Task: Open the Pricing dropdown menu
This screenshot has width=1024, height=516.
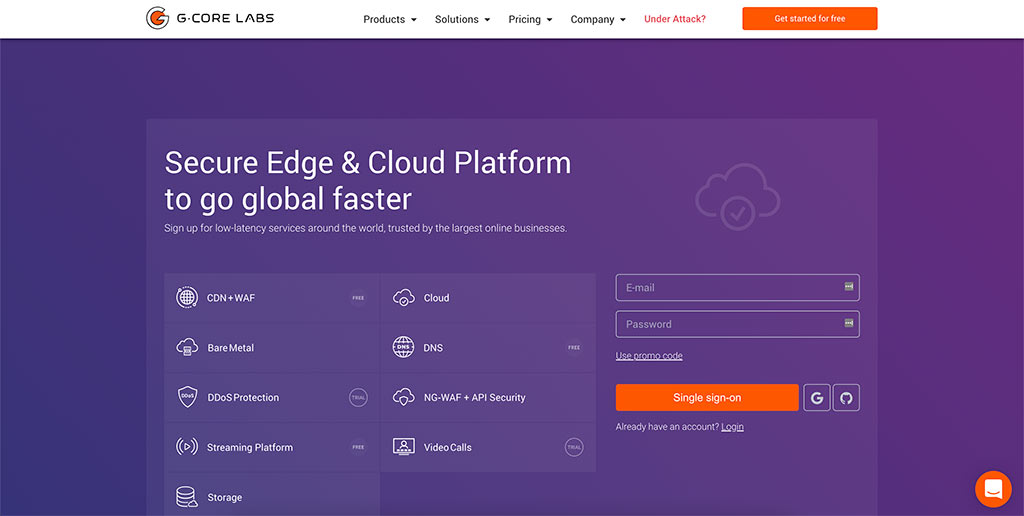Action: tap(530, 19)
